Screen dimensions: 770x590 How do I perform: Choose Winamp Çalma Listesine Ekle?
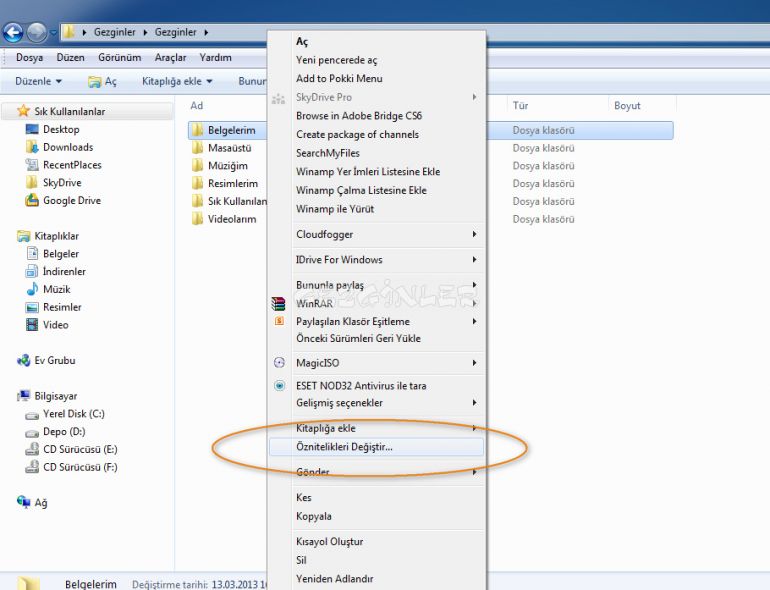coord(361,190)
